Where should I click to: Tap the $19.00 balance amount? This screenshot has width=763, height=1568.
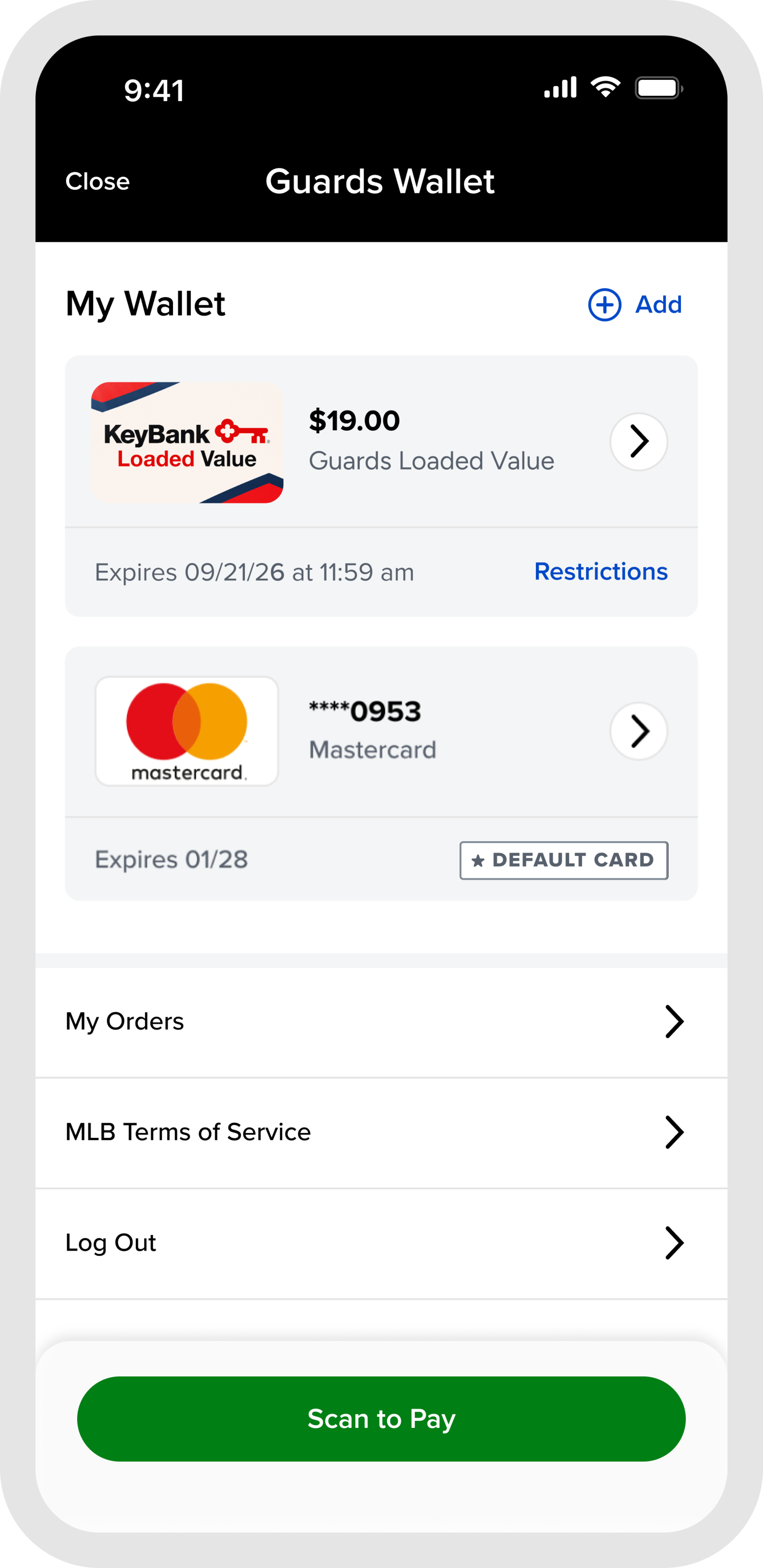(x=355, y=421)
